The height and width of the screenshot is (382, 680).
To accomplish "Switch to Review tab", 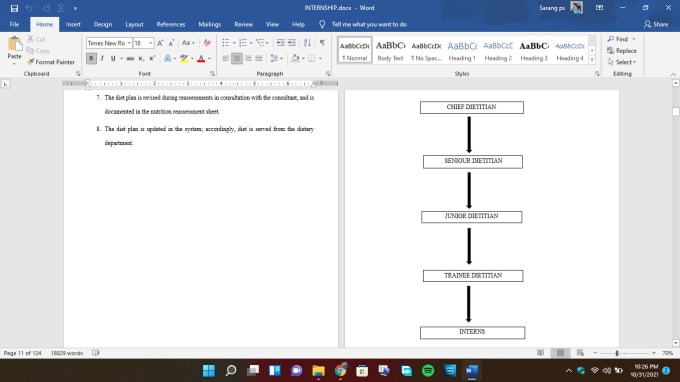I will pyautogui.click(x=243, y=24).
